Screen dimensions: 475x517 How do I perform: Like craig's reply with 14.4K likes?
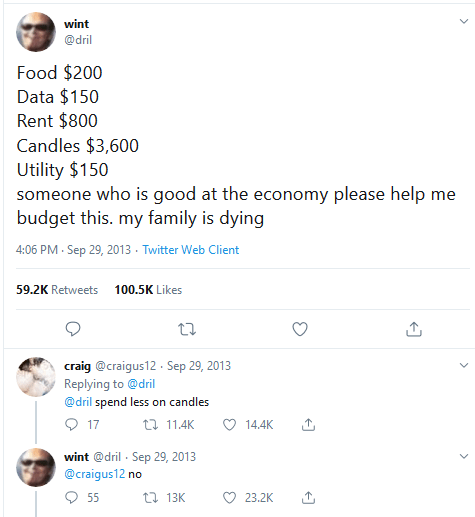229,425
